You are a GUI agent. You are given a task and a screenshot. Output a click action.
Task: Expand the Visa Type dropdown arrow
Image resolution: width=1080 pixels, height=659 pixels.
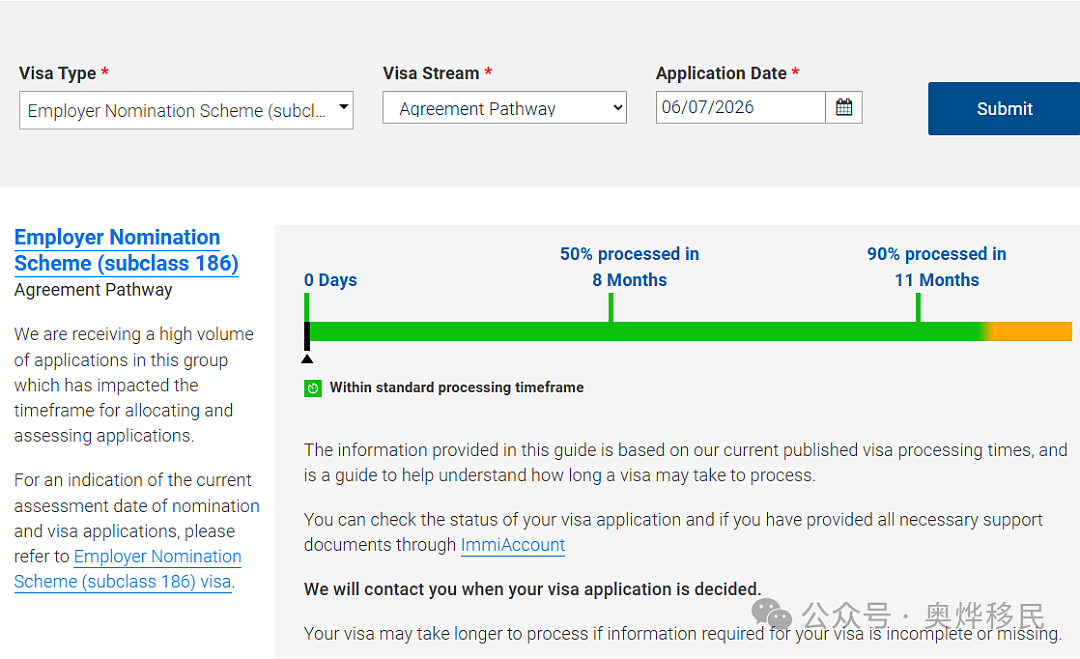tap(343, 107)
